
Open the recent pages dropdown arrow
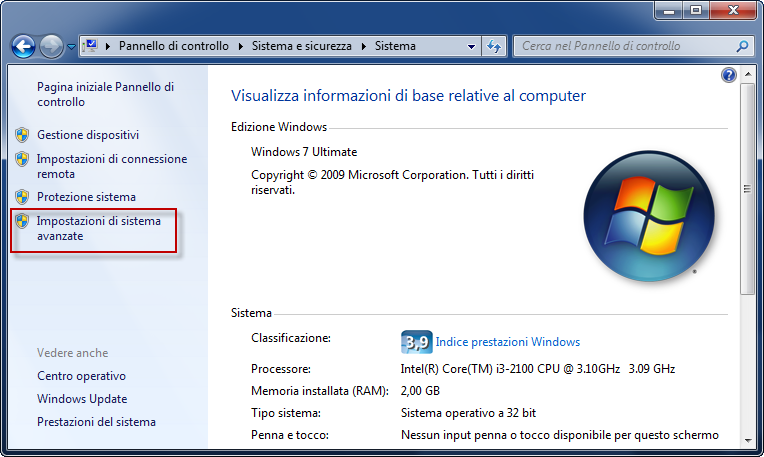click(x=71, y=47)
